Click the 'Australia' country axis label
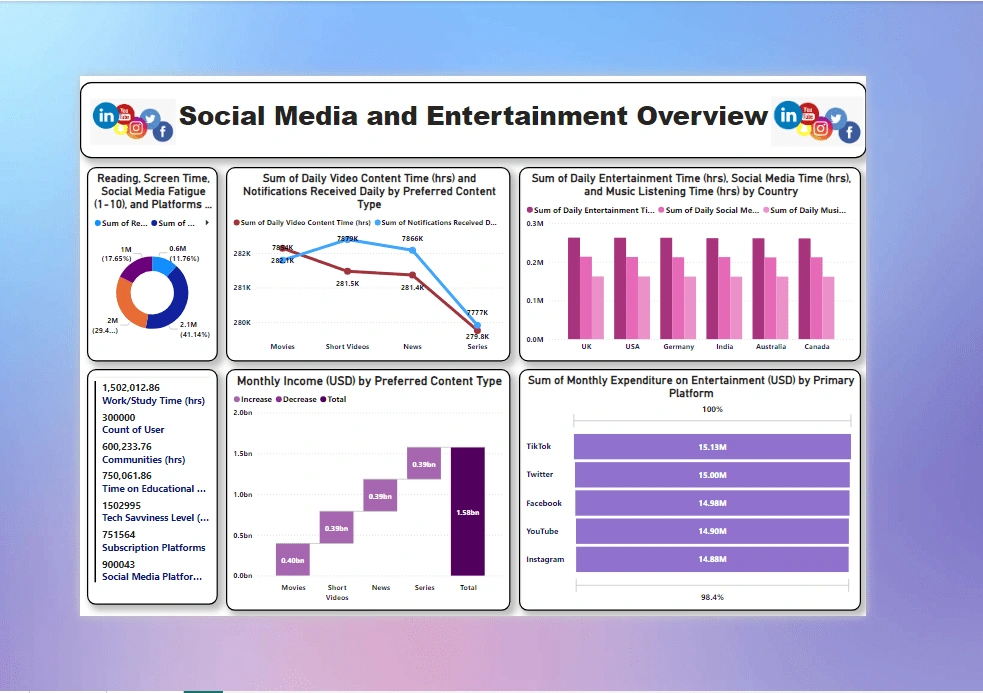The height and width of the screenshot is (693, 983). (x=770, y=346)
